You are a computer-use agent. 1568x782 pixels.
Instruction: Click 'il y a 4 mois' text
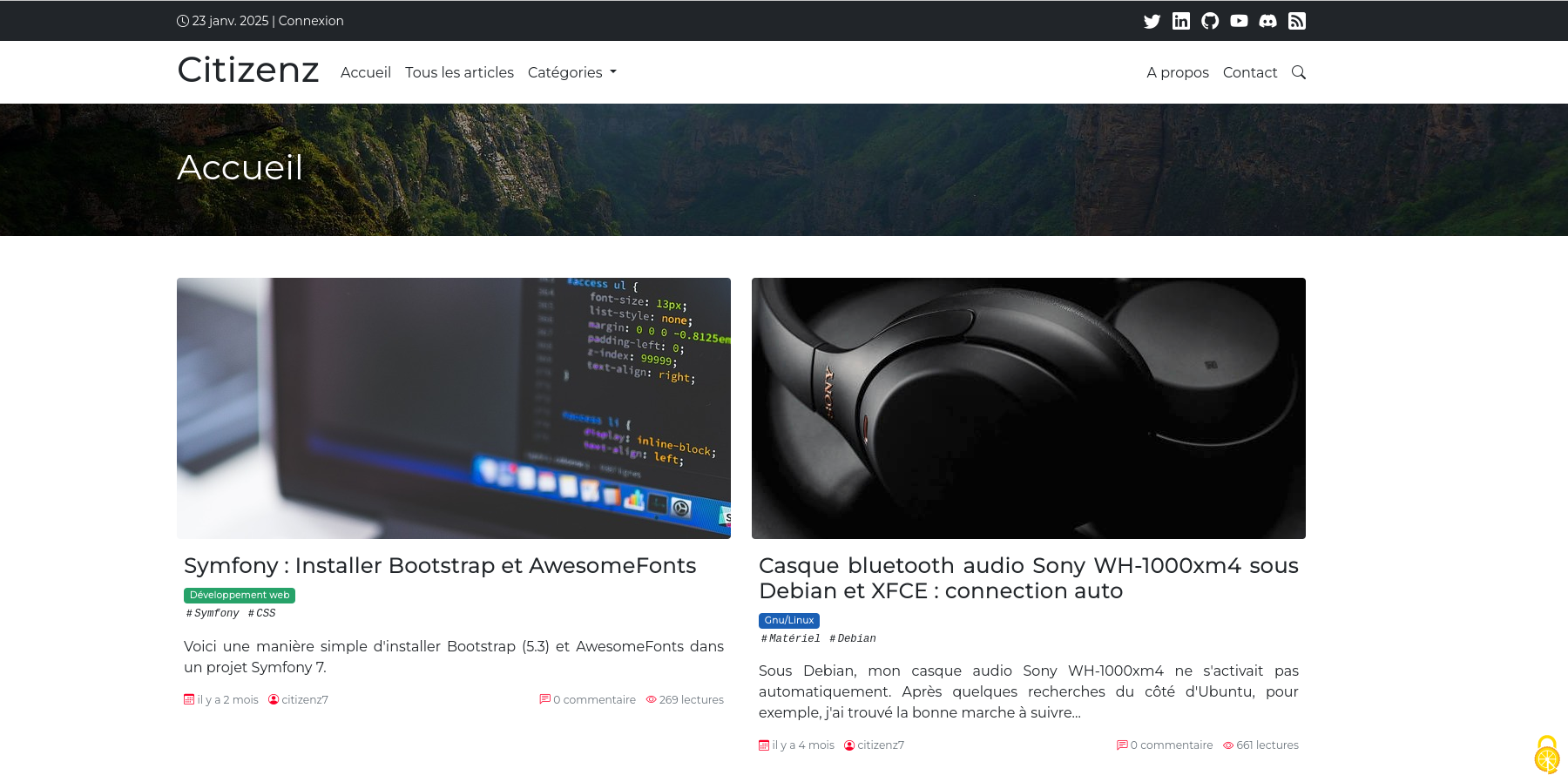(x=803, y=745)
